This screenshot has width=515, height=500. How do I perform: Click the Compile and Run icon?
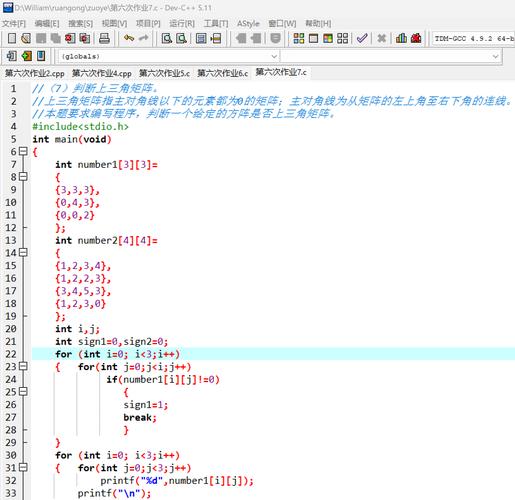point(328,38)
